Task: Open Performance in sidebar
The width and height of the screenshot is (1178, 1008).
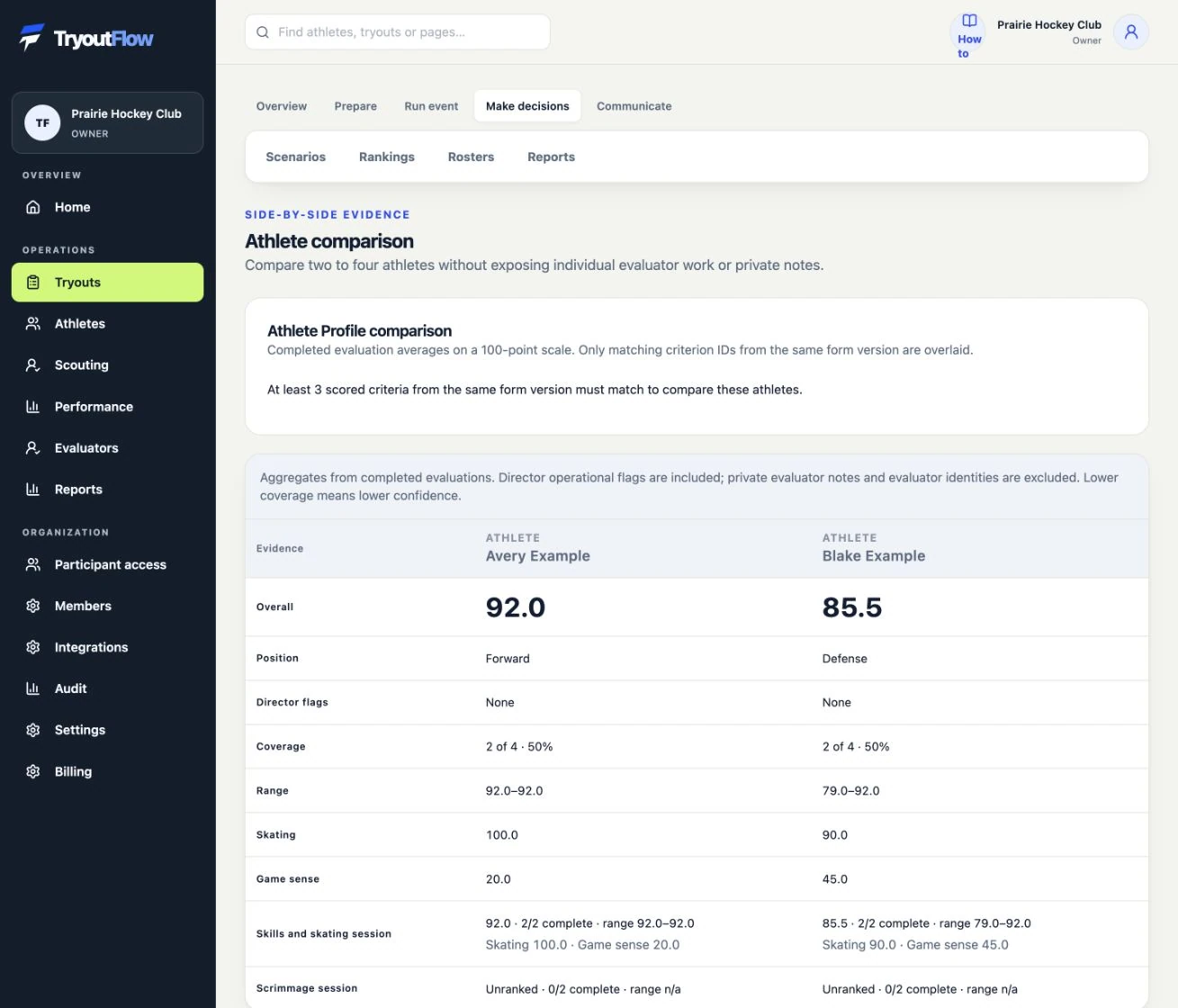Action: [107, 407]
